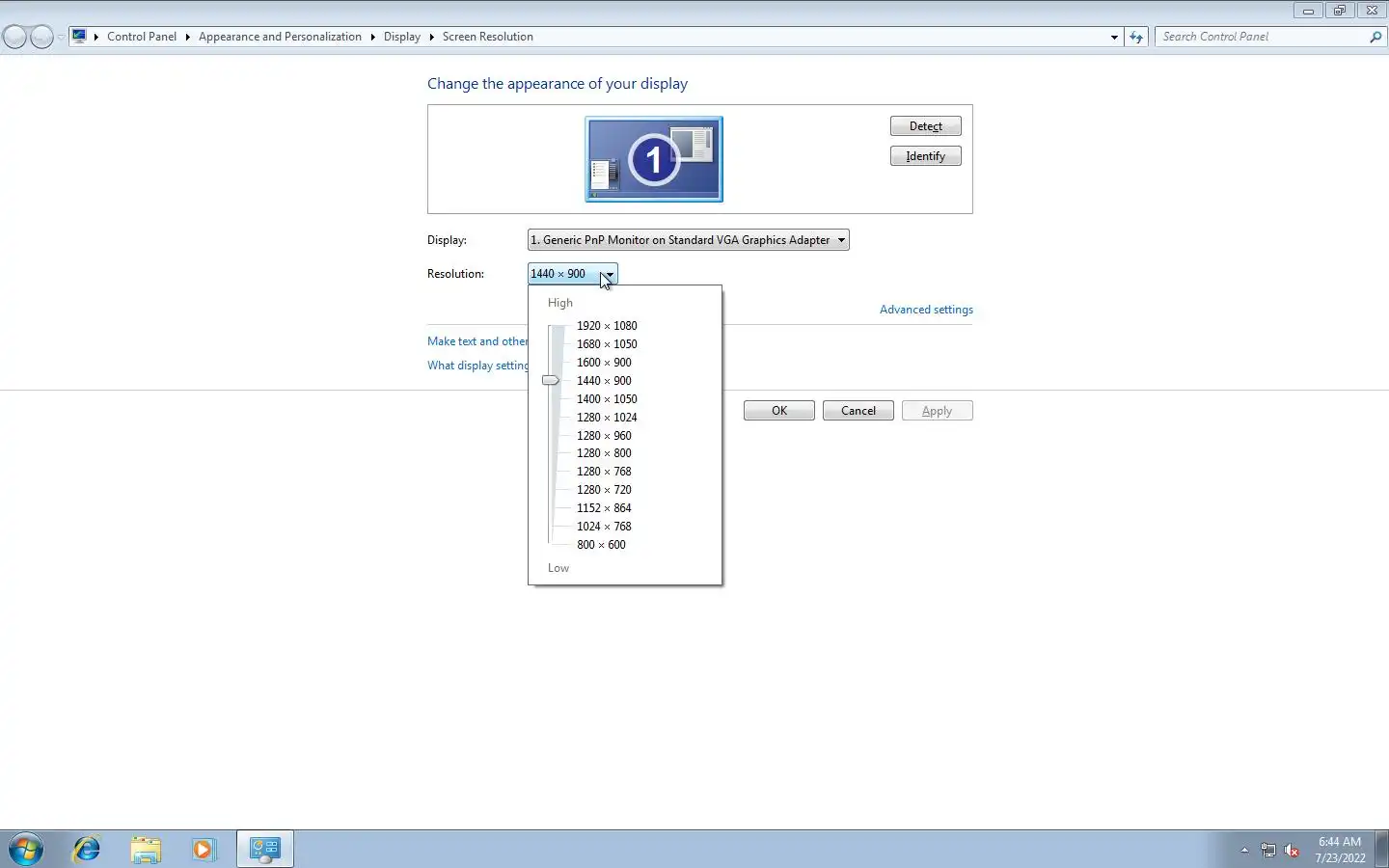Select 1400 × 1050 resolution
The width and height of the screenshot is (1389, 868).
click(x=607, y=399)
